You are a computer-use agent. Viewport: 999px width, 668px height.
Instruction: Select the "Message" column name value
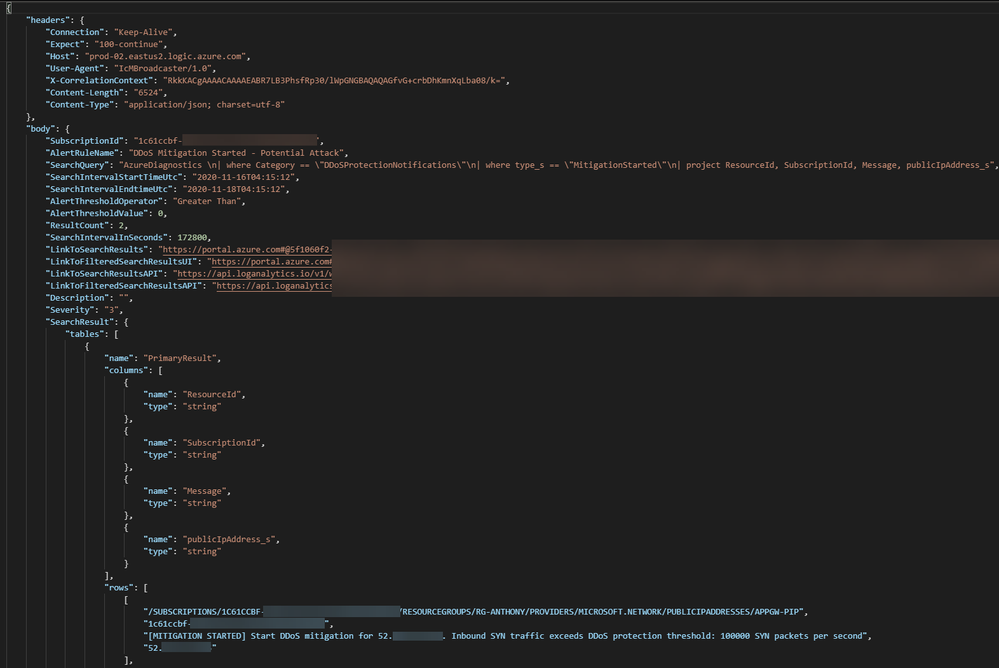point(205,491)
